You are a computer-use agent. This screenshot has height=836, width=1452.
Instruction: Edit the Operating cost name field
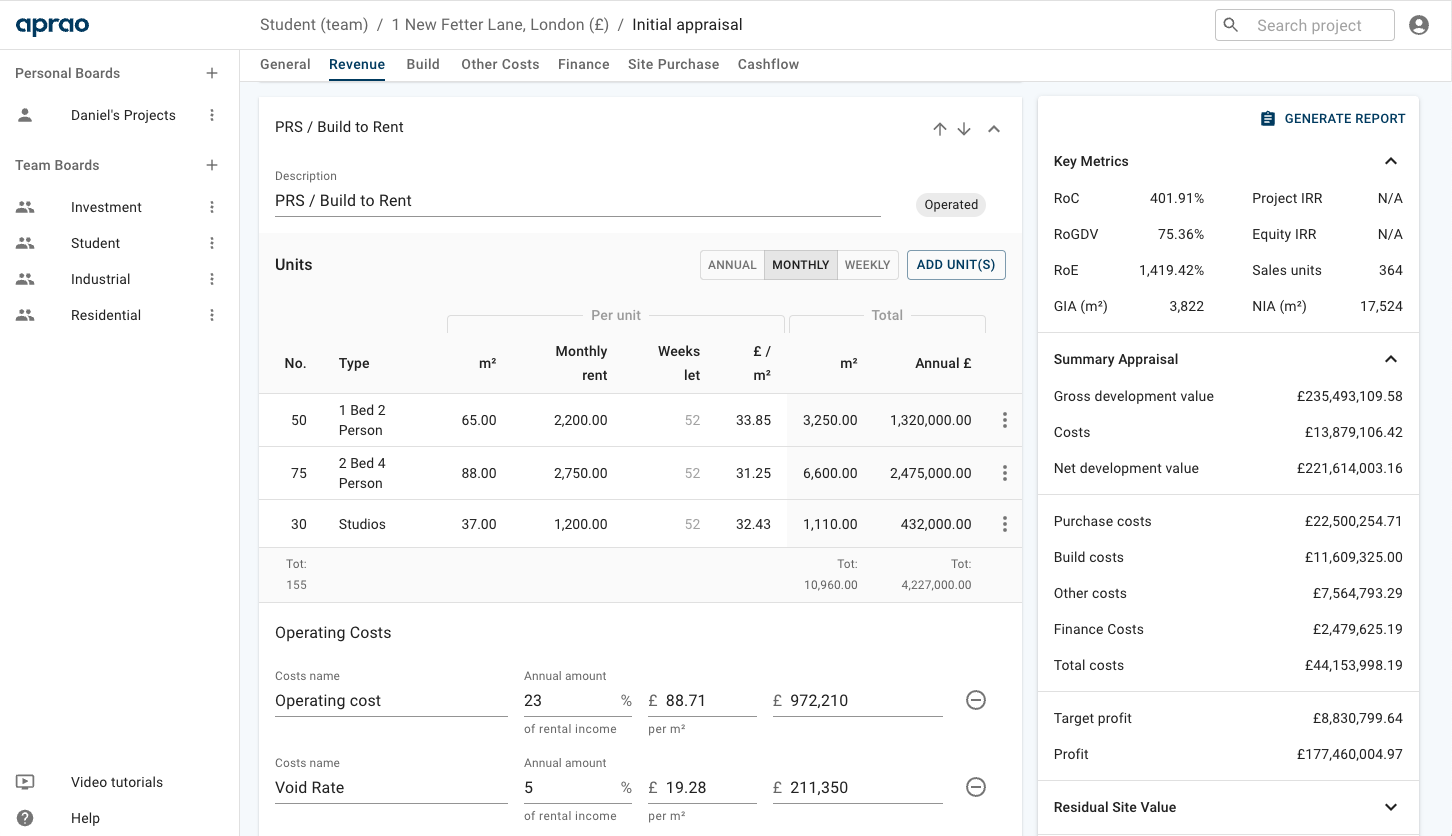pyautogui.click(x=391, y=700)
